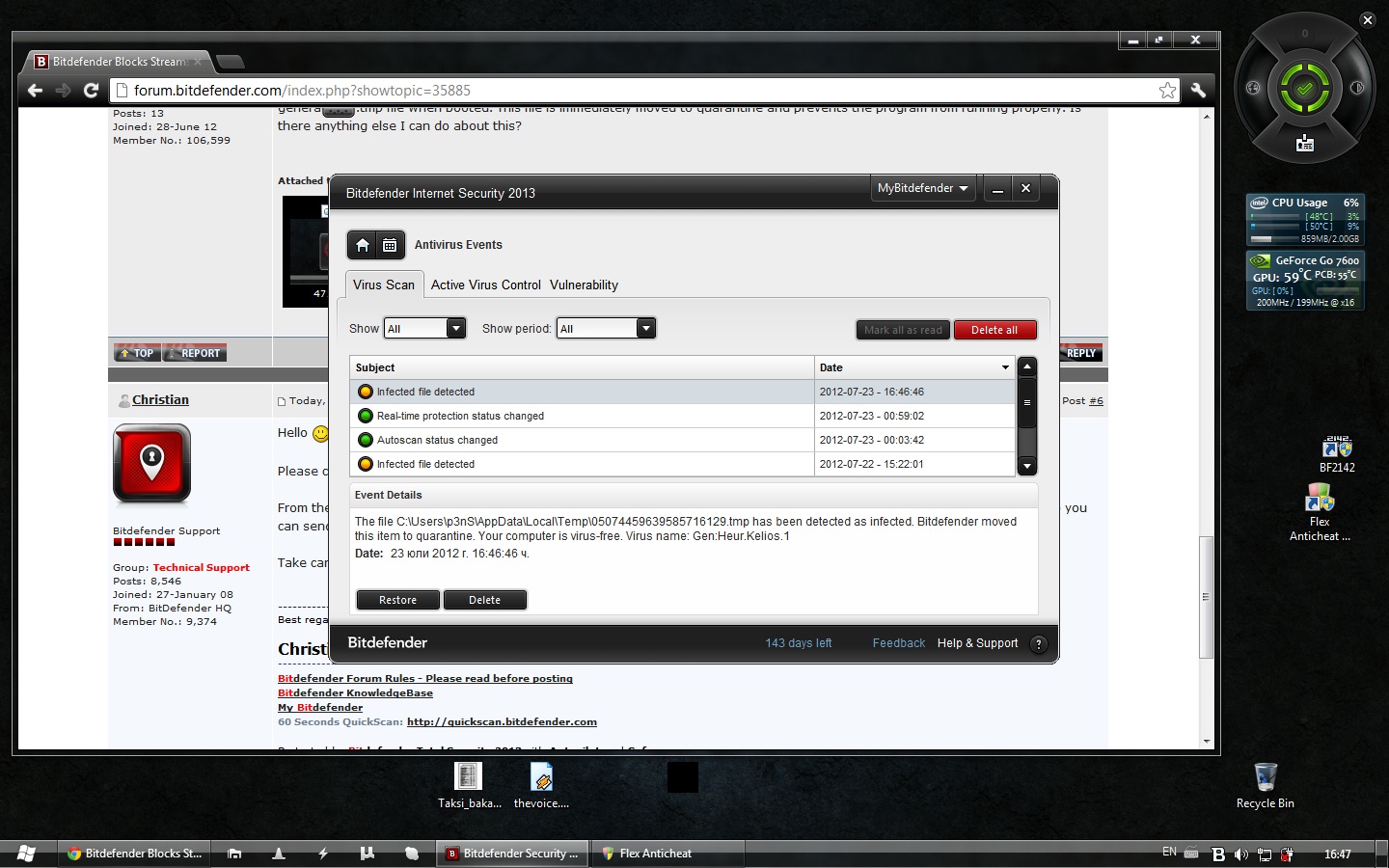Open the Flex Anticheat desktop shortcut
Viewport: 1389px width, 868px height.
(1320, 513)
